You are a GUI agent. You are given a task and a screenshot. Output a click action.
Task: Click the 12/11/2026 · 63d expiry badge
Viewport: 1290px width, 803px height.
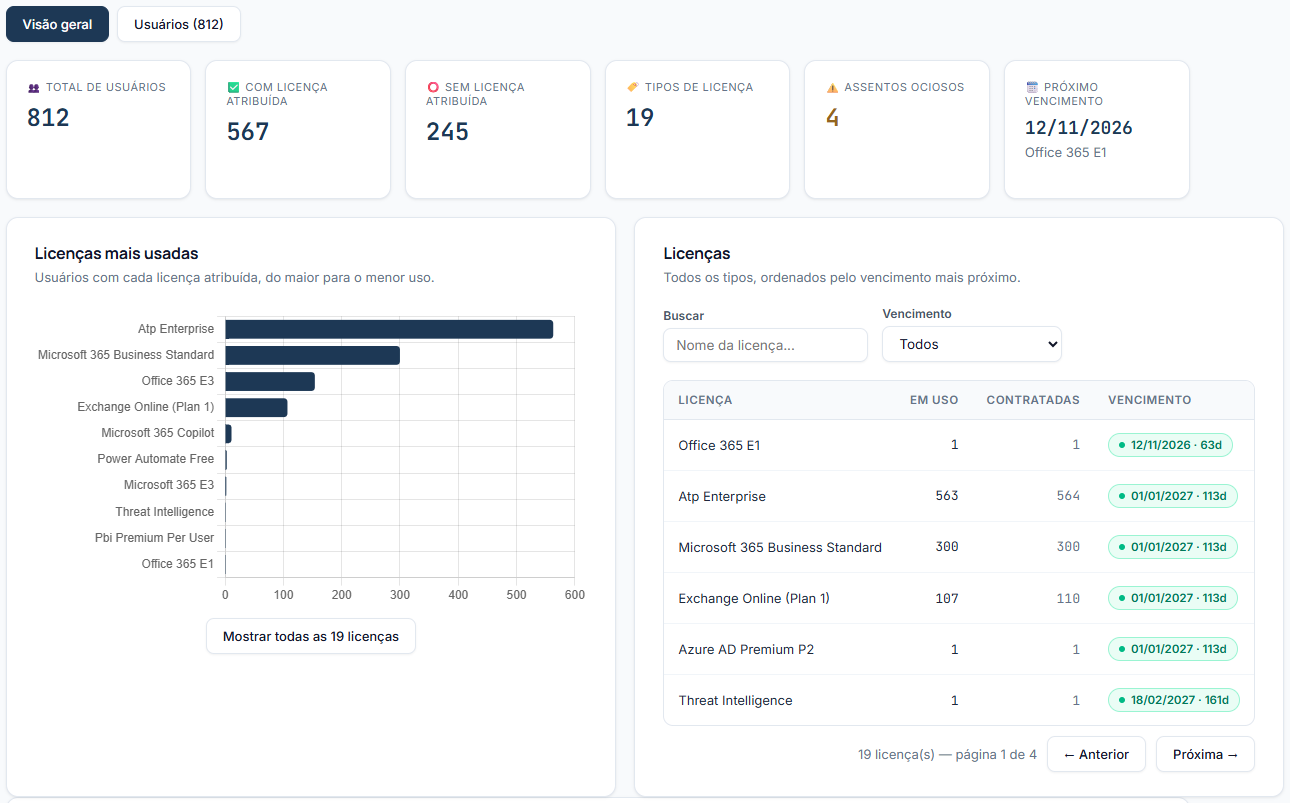(1170, 445)
